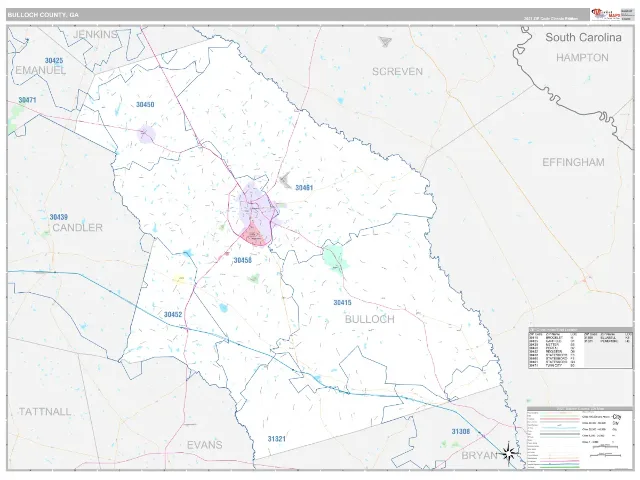Viewport: 640px width, 480px height.
Task: Click the yellow shaded town in ZIP 30452
Action: 179,279
